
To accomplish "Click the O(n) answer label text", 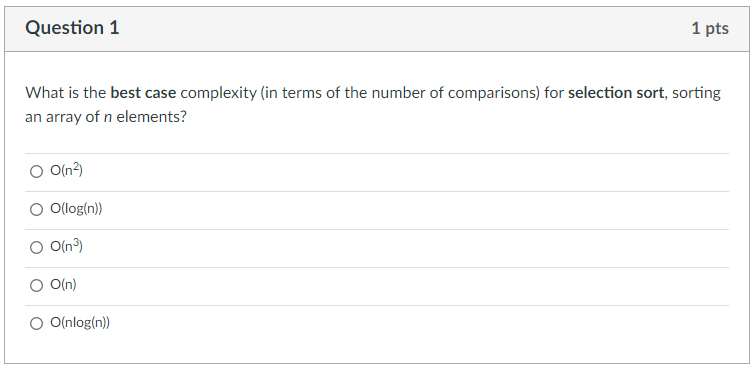I will click(x=63, y=285).
